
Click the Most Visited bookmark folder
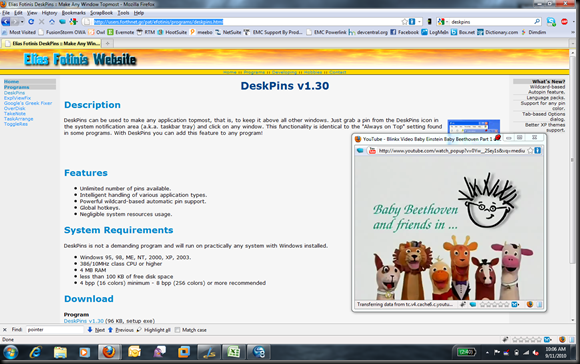point(19,32)
